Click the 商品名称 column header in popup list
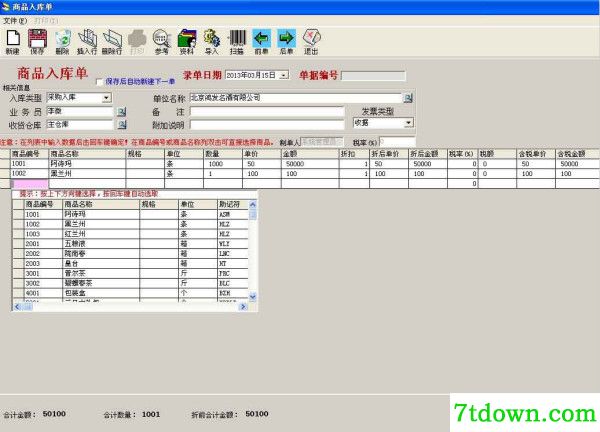Viewport: 600px width, 432px height. pyautogui.click(x=101, y=204)
